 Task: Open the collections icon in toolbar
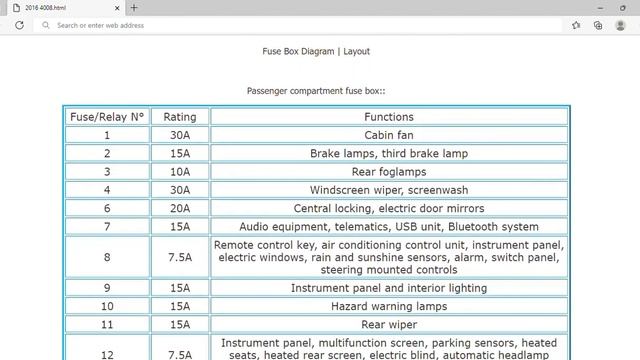[x=598, y=25]
